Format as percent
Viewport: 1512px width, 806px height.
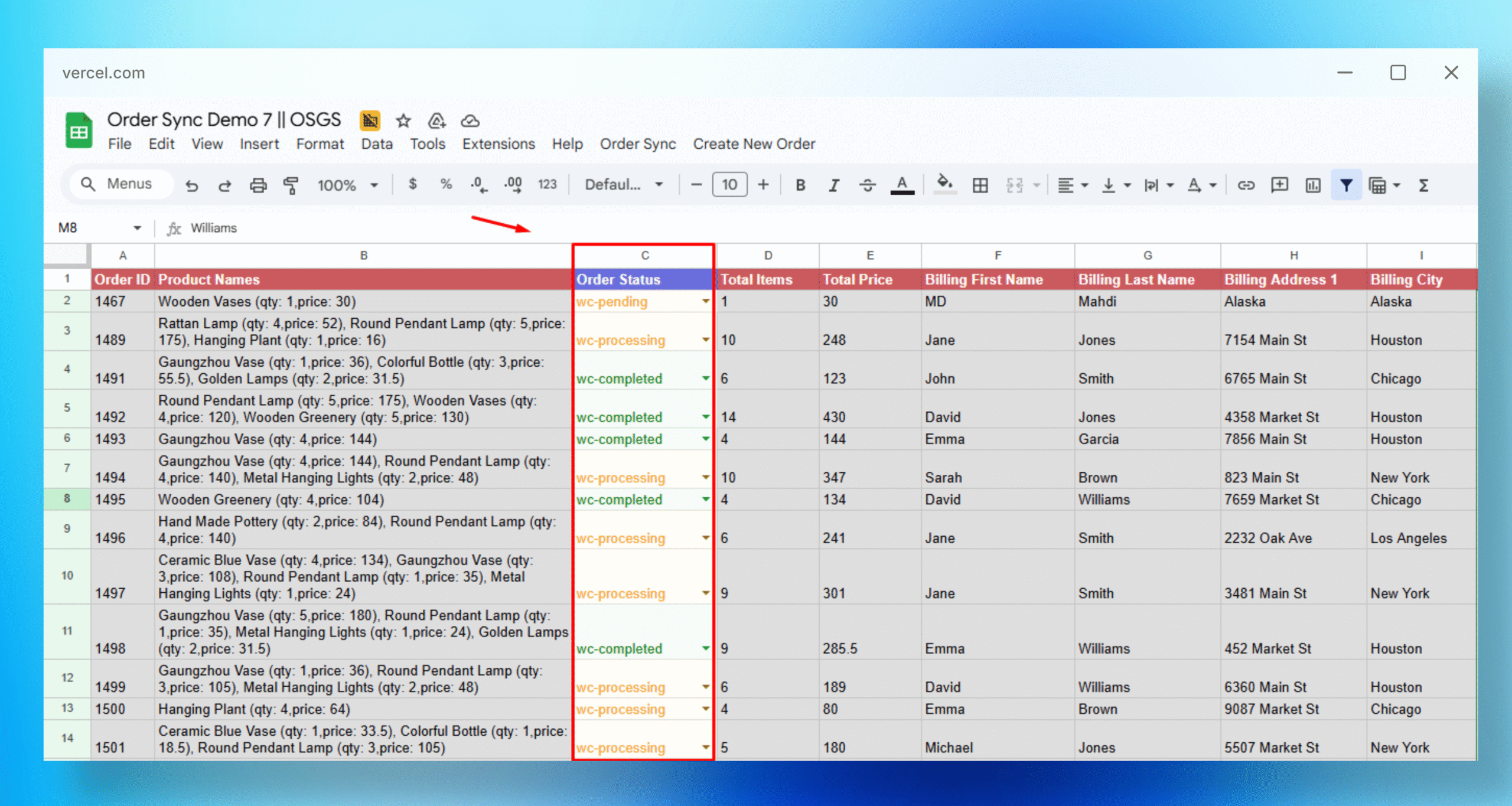446,185
